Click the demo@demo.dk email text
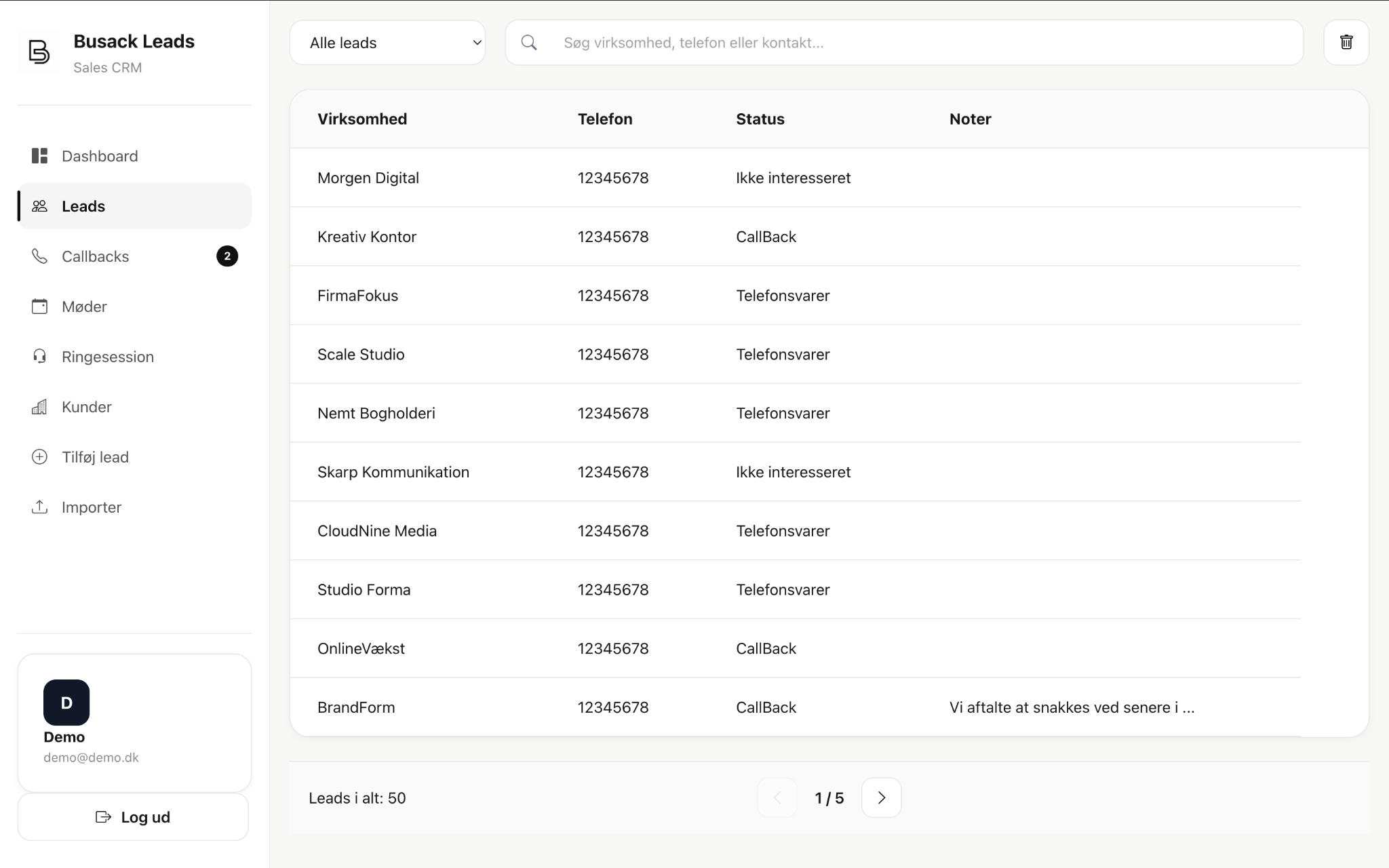This screenshot has height=868, width=1389. [x=91, y=757]
